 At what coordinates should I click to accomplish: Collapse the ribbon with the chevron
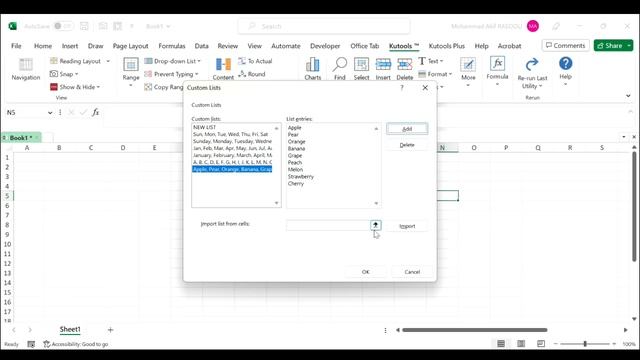tap(628, 96)
